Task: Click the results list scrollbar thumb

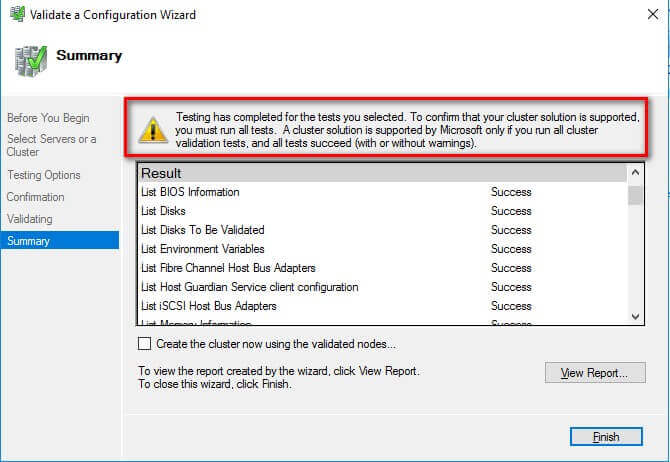Action: point(635,195)
